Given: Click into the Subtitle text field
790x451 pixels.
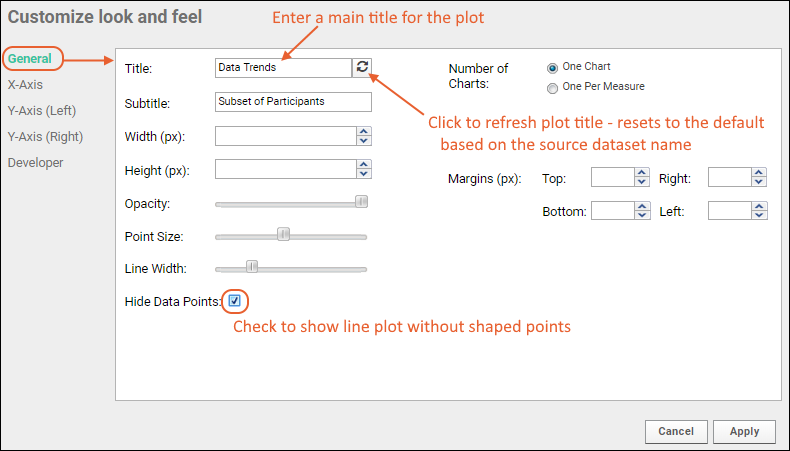Looking at the screenshot, I should (x=293, y=102).
